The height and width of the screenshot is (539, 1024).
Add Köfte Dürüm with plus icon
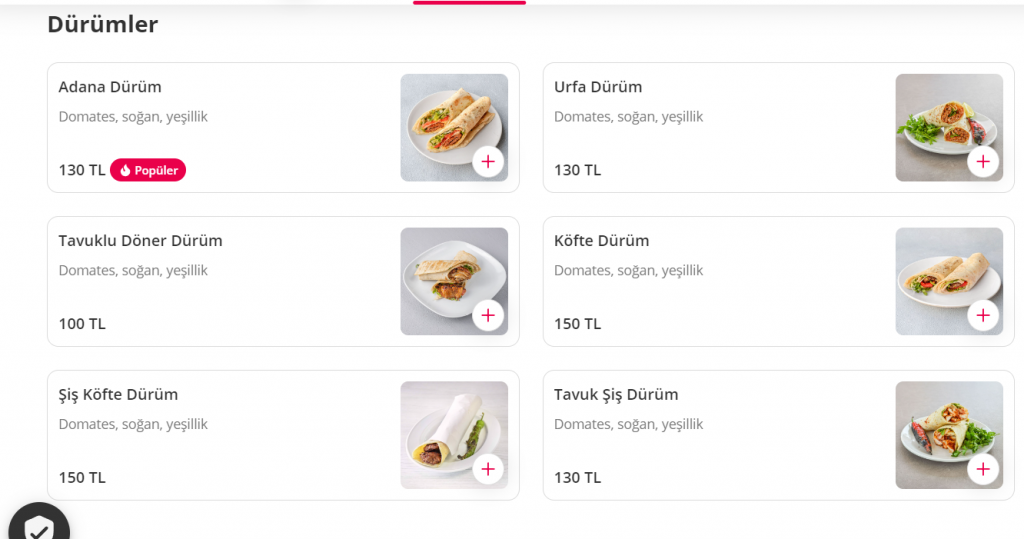(x=983, y=315)
